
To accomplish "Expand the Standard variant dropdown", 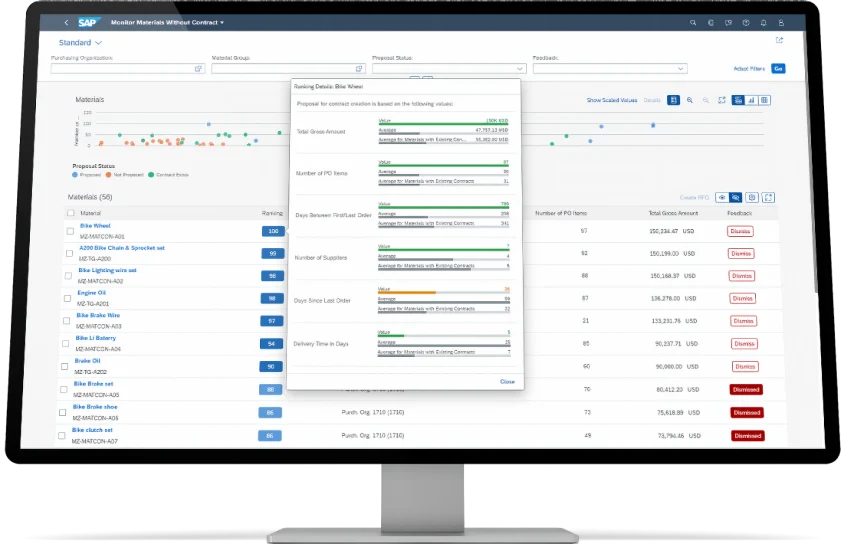I will 98,43.
